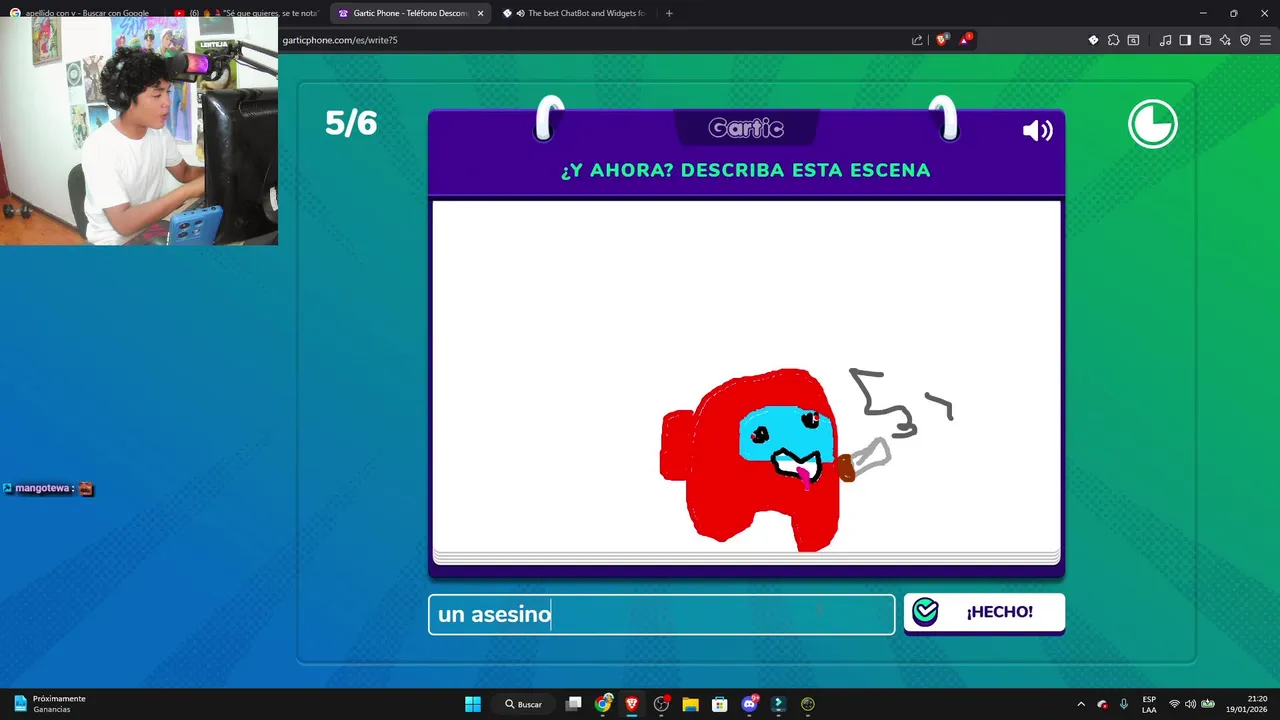Open Brave Shields lion icon
The image size is (1280, 720).
[942, 40]
